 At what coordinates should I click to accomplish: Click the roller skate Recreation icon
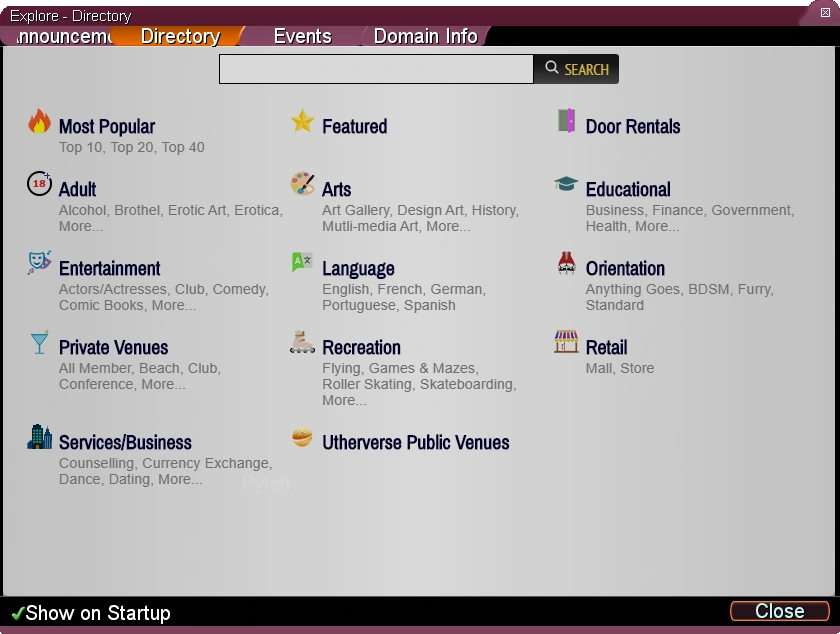(302, 342)
